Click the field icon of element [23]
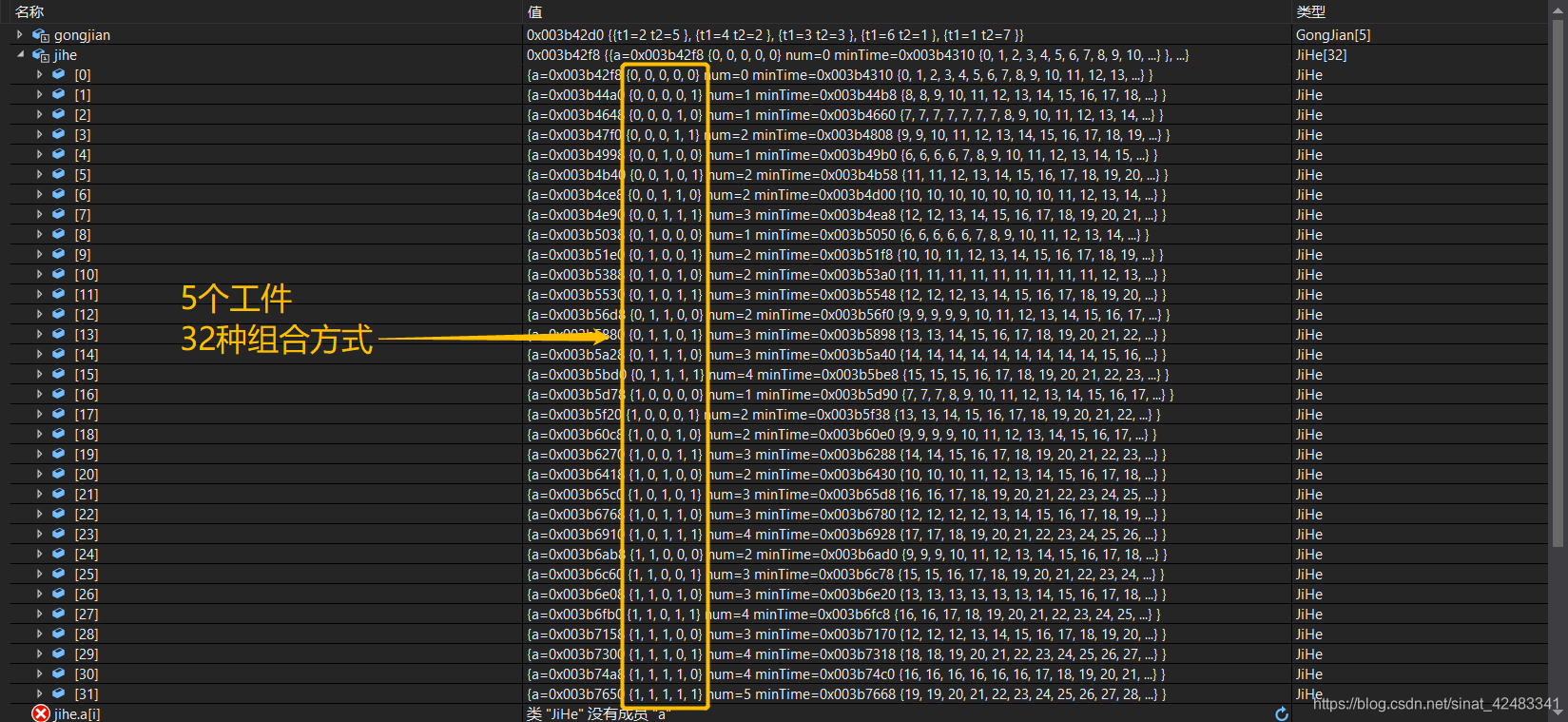Viewport: 1568px width, 722px height. [x=59, y=534]
